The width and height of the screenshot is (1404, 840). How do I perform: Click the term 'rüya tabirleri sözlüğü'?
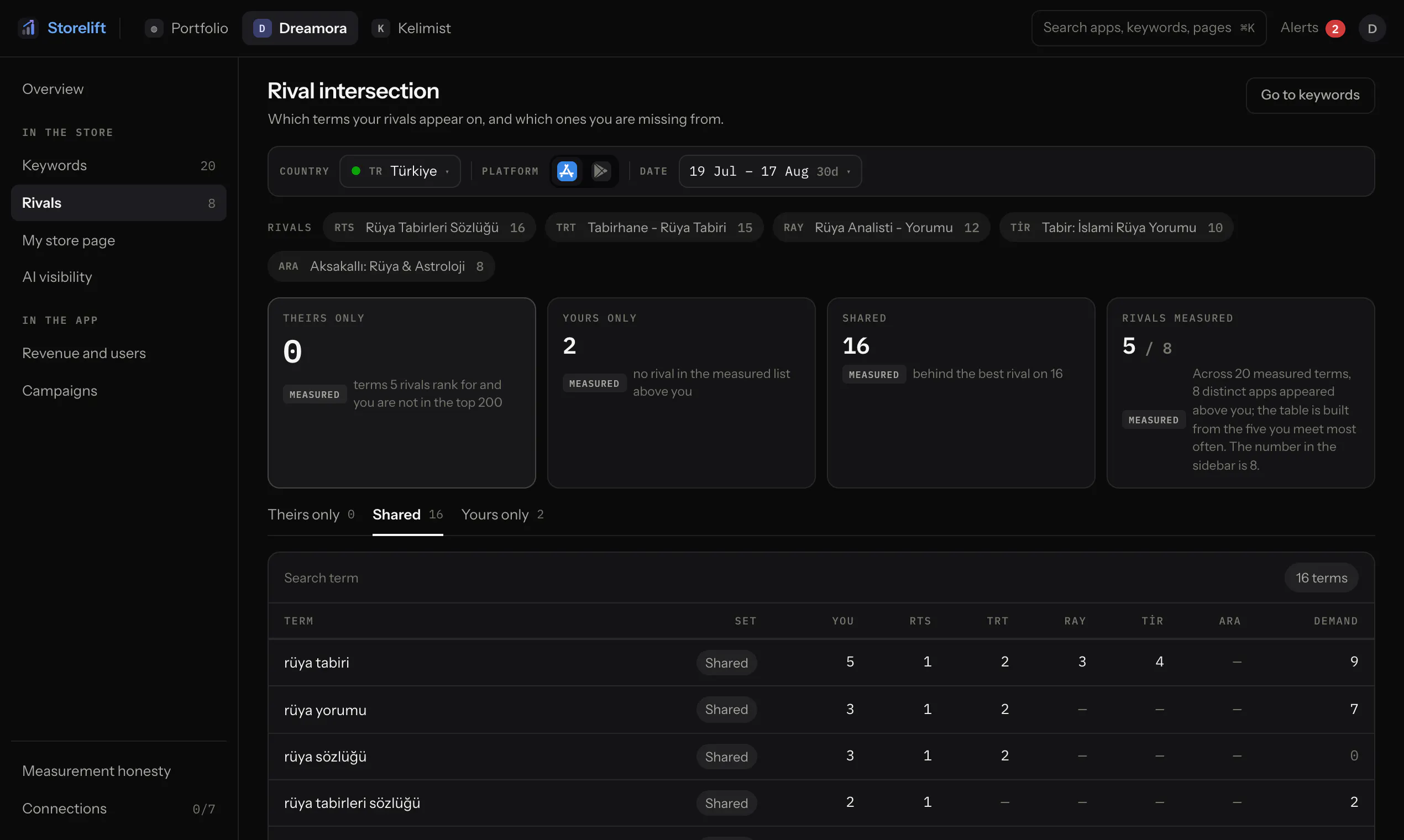point(352,803)
